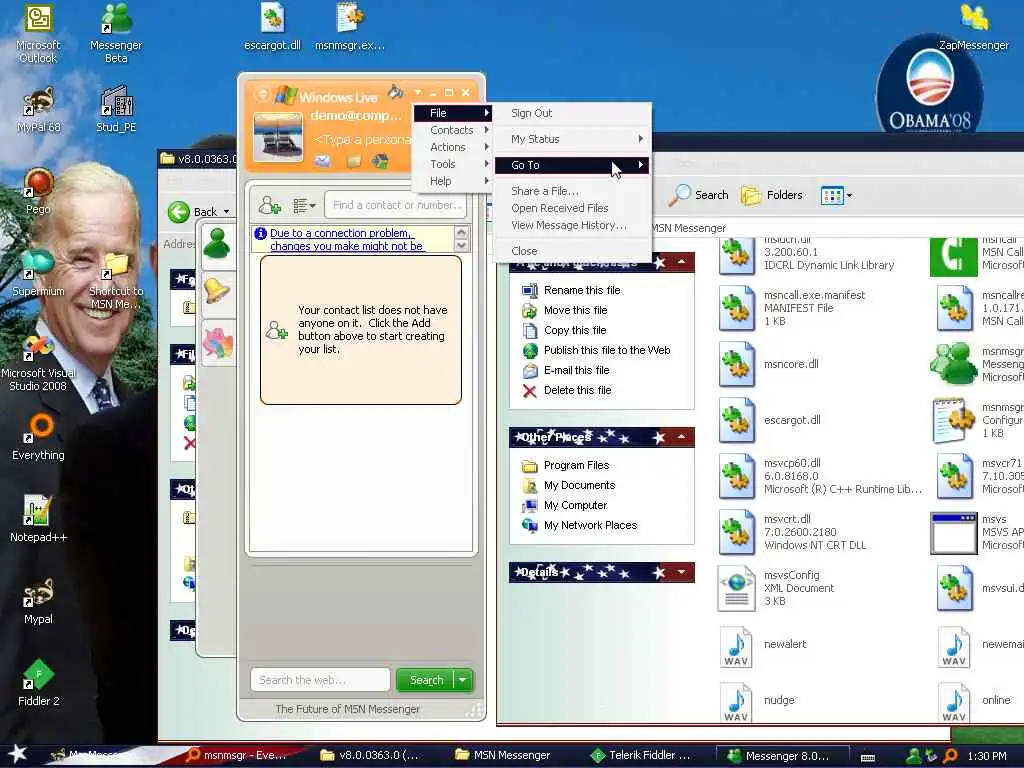Image resolution: width=1024 pixels, height=768 pixels.
Task: Open Contacts menu in Messenger
Action: pyautogui.click(x=452, y=130)
